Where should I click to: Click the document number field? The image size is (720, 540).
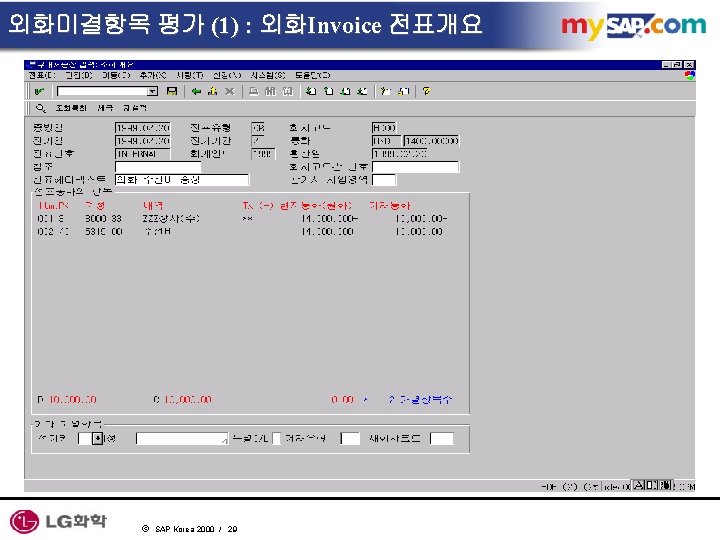142,154
